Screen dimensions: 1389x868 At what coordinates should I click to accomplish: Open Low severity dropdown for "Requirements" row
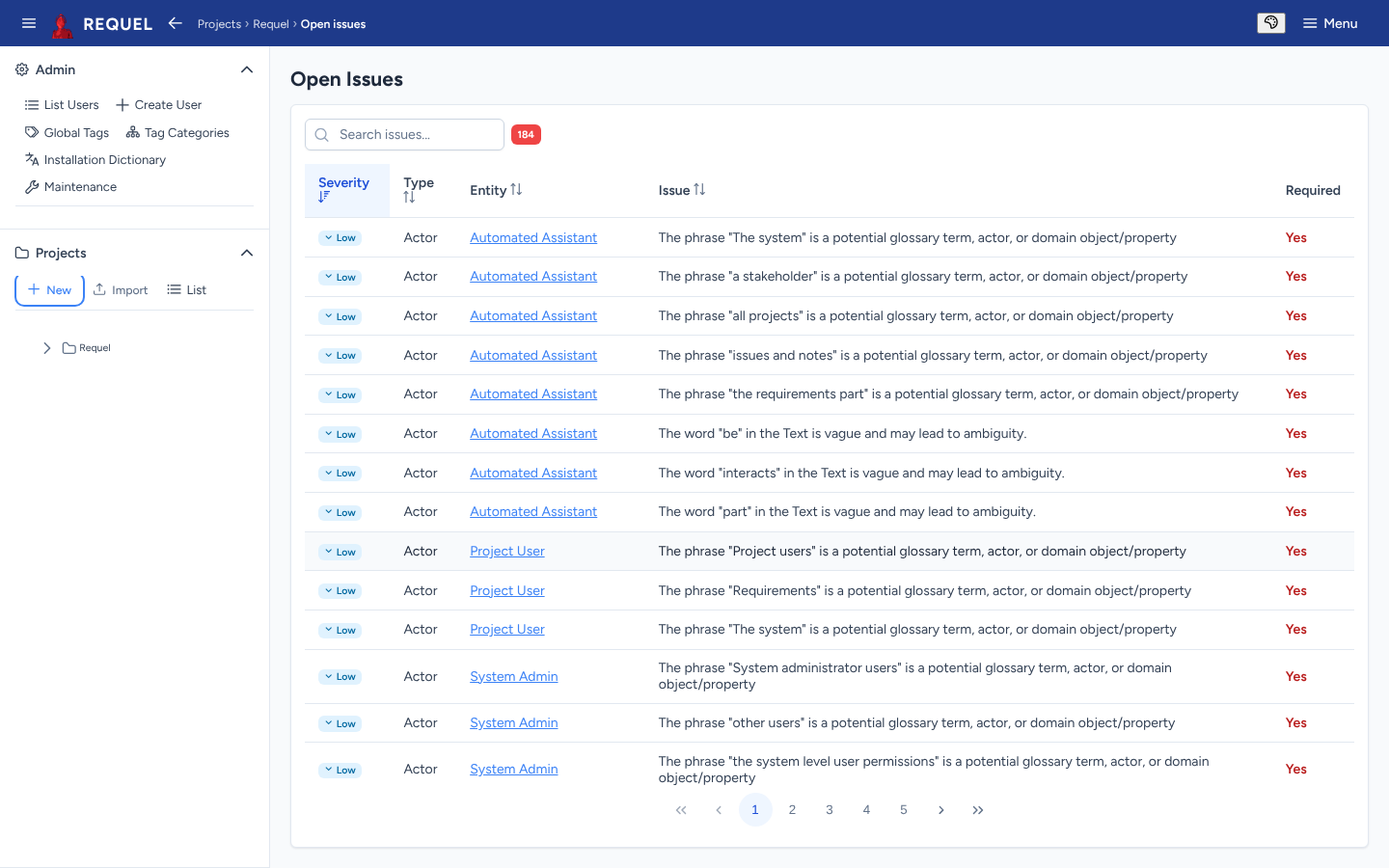tap(340, 591)
